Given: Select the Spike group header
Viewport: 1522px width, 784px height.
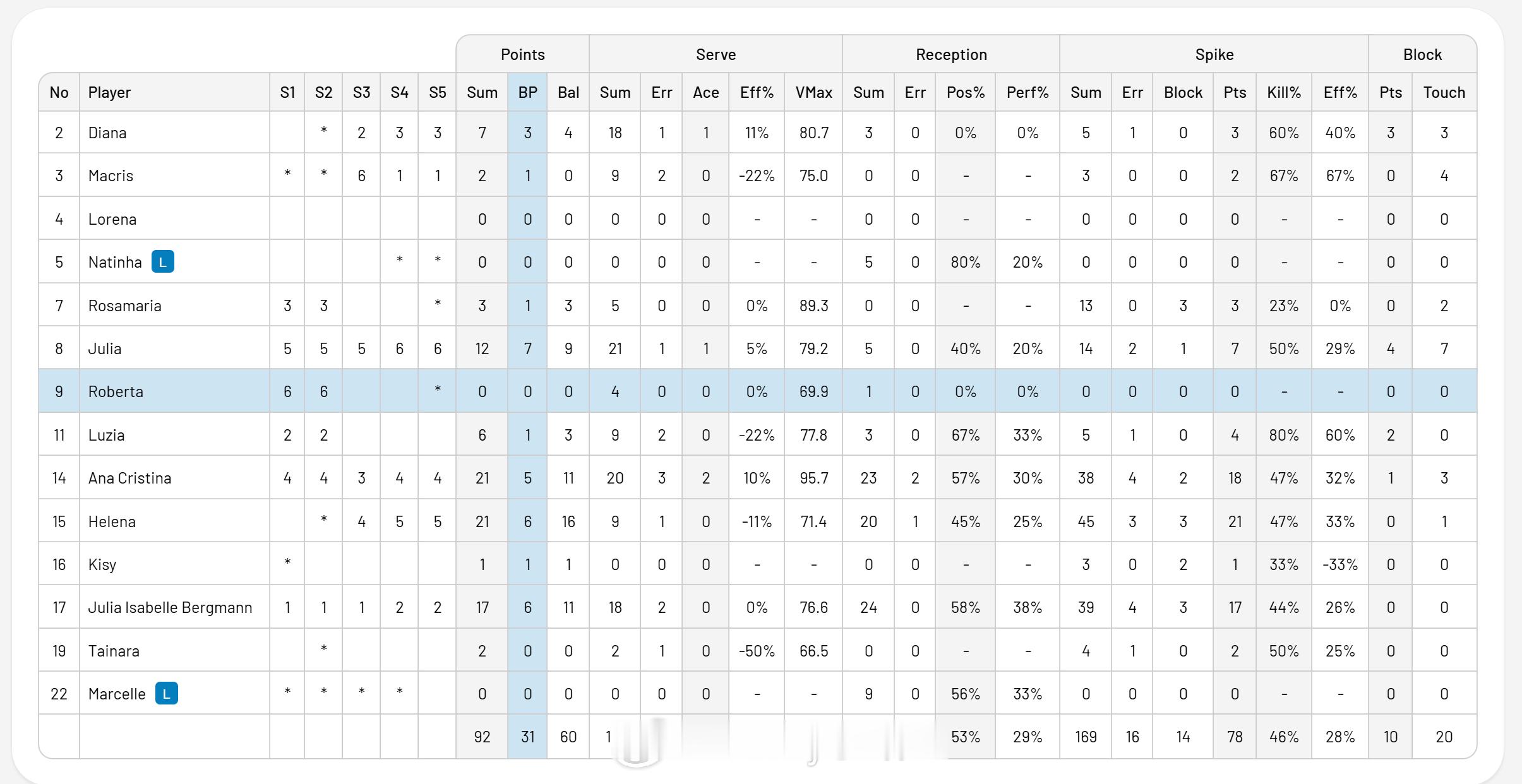Looking at the screenshot, I should click(x=1214, y=54).
